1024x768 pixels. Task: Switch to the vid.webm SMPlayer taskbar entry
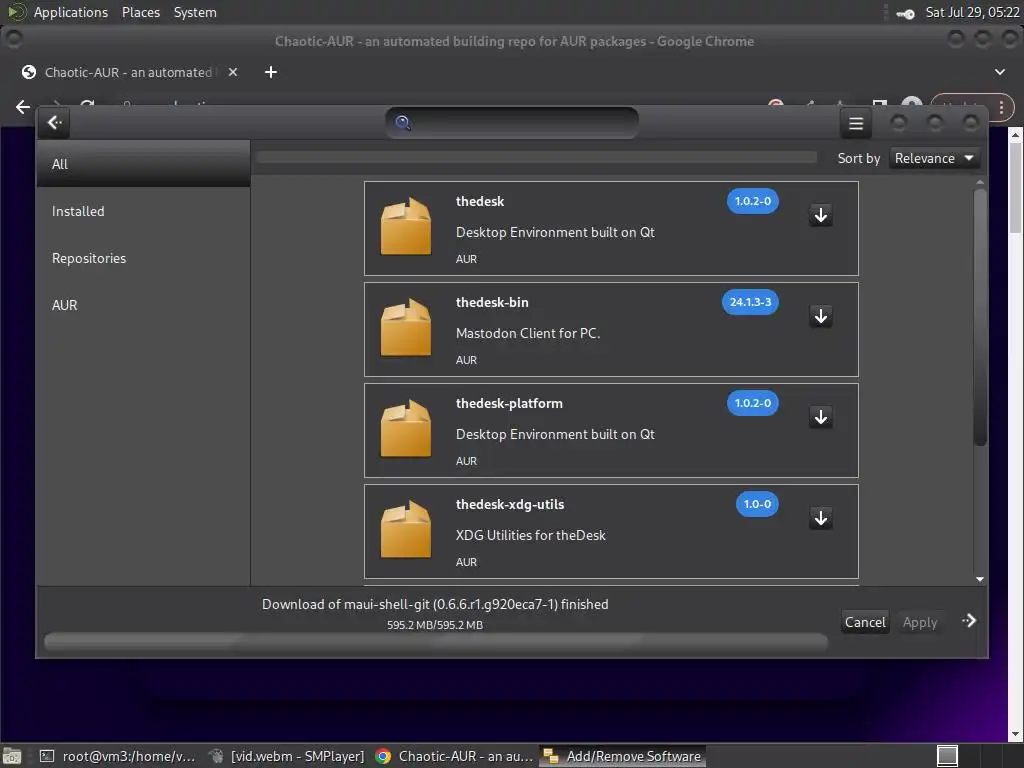tap(286, 756)
